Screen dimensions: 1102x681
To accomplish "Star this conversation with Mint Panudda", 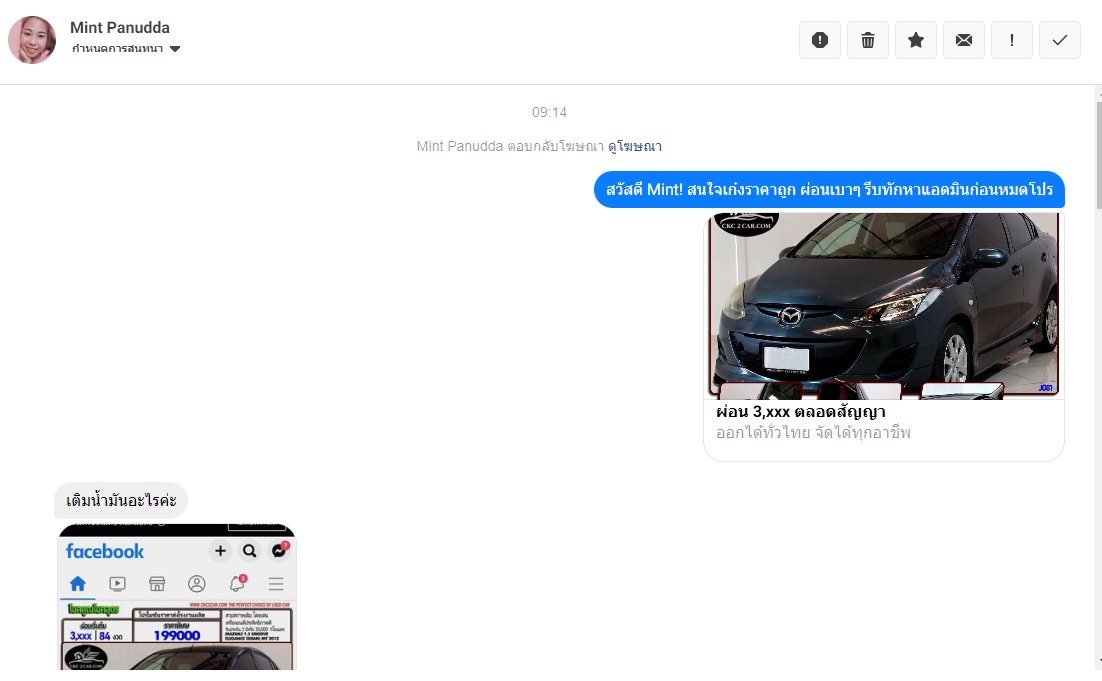I will click(915, 40).
